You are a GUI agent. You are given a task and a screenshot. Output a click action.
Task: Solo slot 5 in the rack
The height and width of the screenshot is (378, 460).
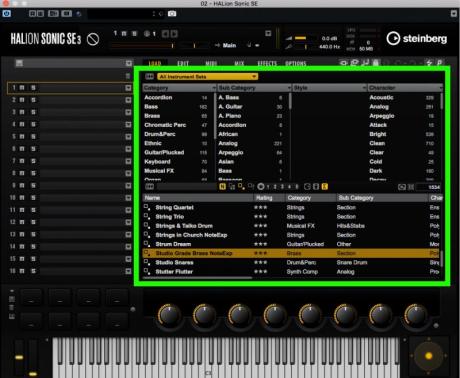[x=33, y=137]
